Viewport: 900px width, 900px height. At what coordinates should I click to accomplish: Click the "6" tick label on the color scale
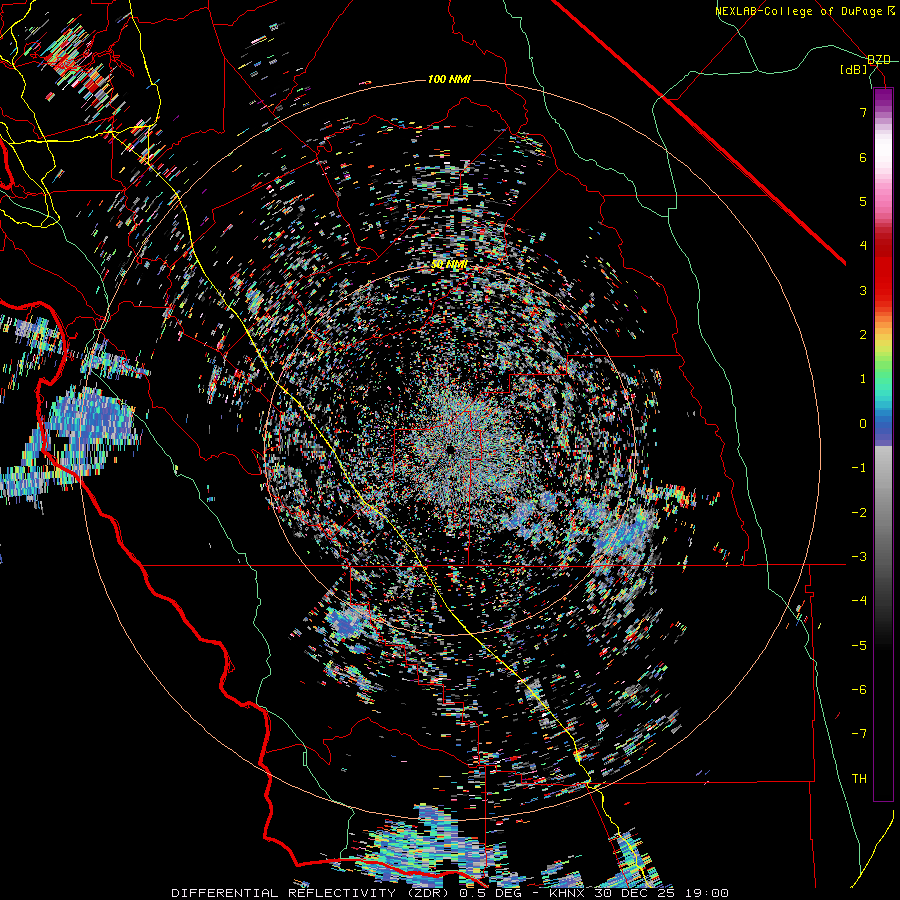[863, 157]
